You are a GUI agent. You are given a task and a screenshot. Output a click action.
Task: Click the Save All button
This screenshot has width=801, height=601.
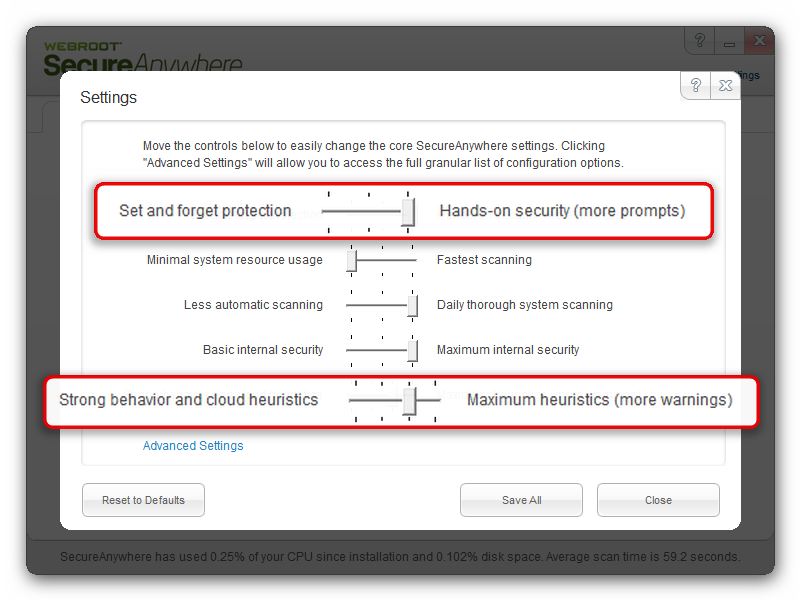pyautogui.click(x=521, y=500)
